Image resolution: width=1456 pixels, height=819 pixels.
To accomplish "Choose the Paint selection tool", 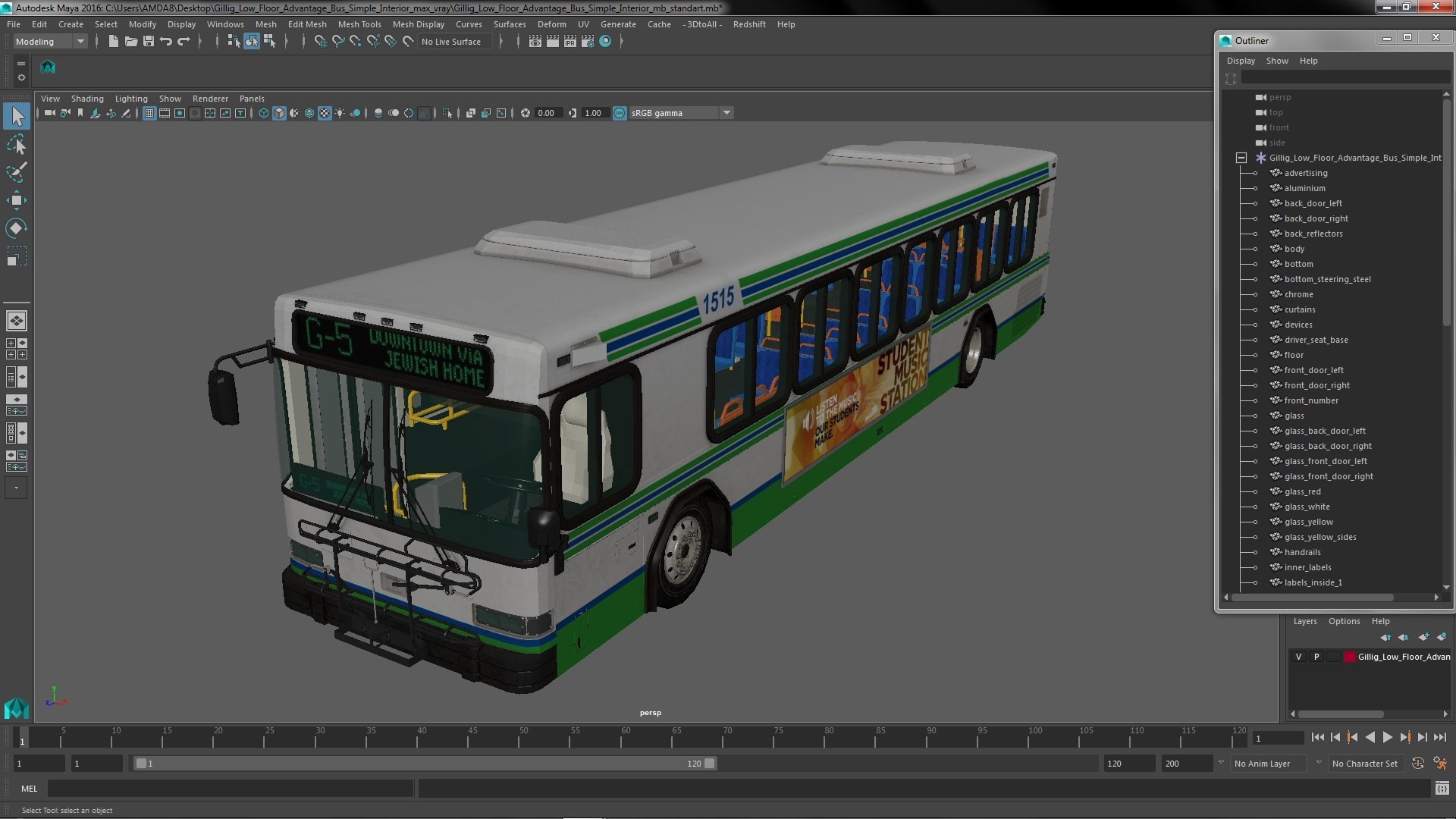I will click(x=17, y=172).
